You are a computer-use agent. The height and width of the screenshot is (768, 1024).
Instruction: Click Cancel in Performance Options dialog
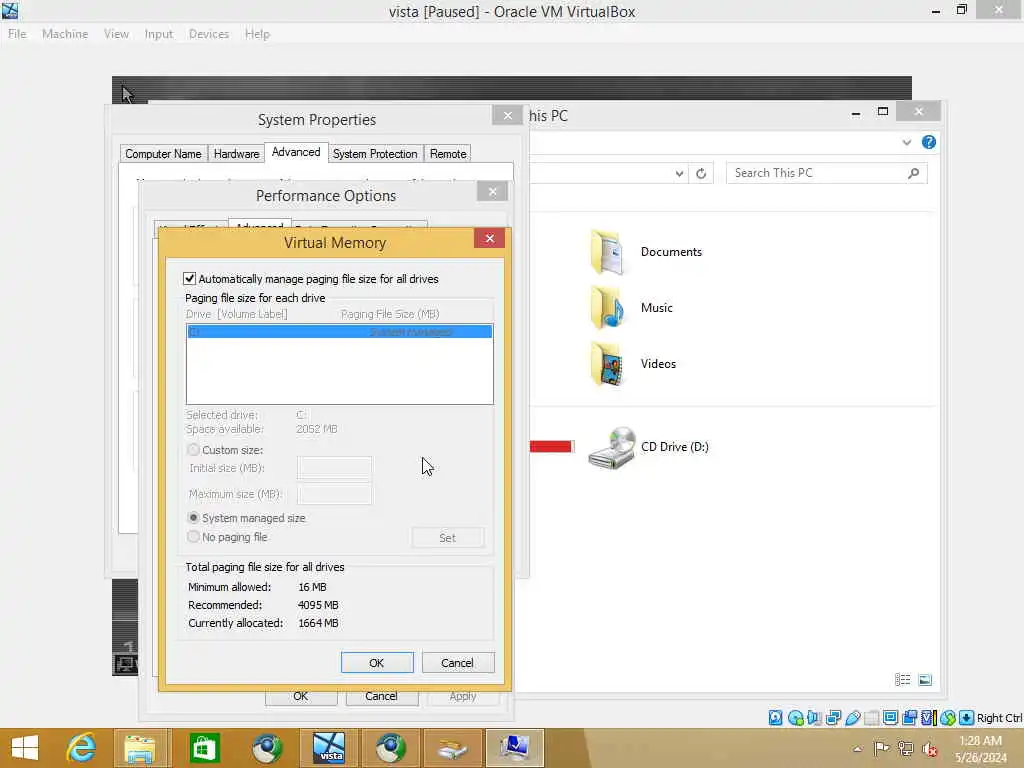pyautogui.click(x=381, y=696)
